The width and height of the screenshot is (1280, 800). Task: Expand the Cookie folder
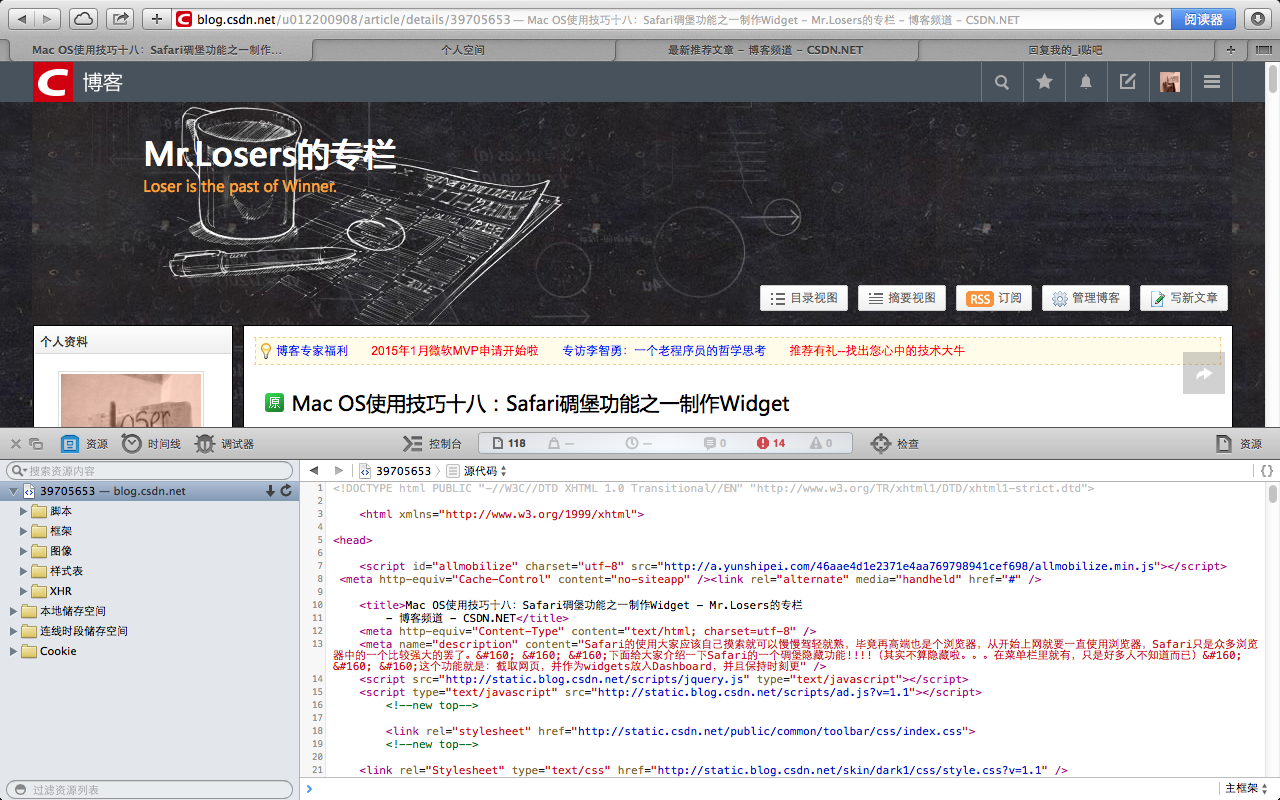point(14,651)
